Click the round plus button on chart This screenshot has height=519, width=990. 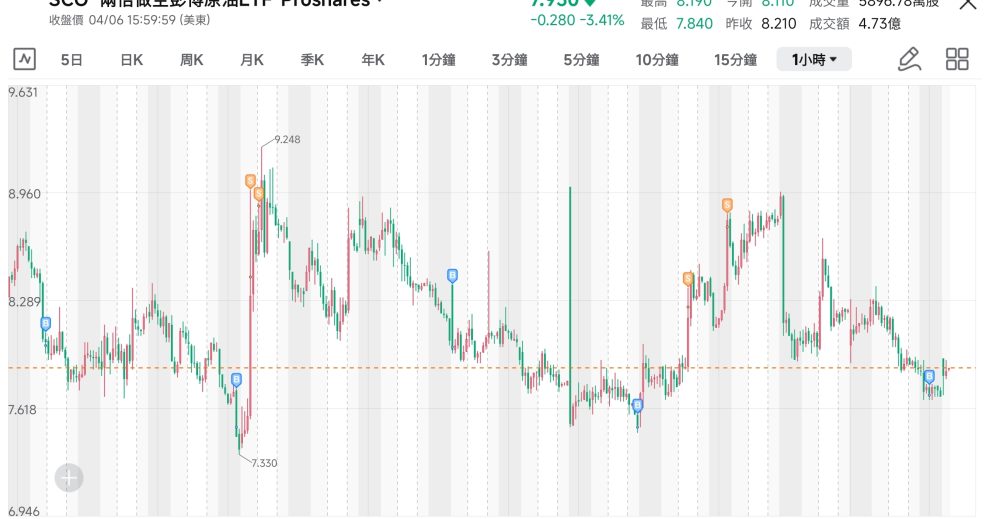pos(69,478)
